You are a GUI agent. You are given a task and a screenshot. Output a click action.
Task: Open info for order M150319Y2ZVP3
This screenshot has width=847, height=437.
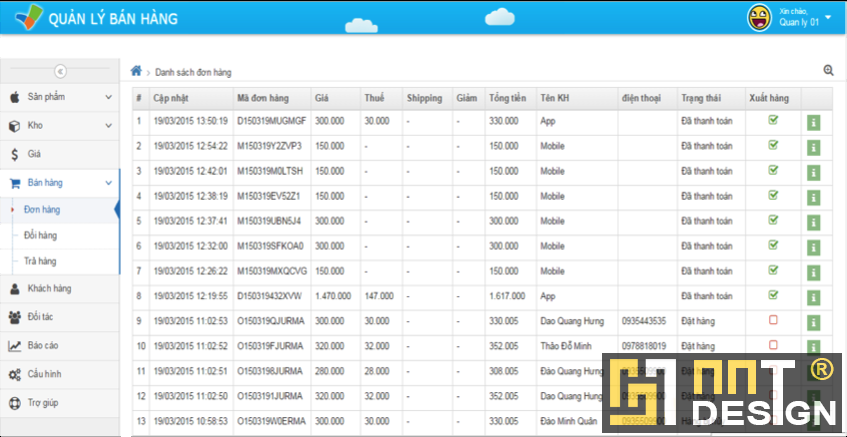tap(813, 147)
